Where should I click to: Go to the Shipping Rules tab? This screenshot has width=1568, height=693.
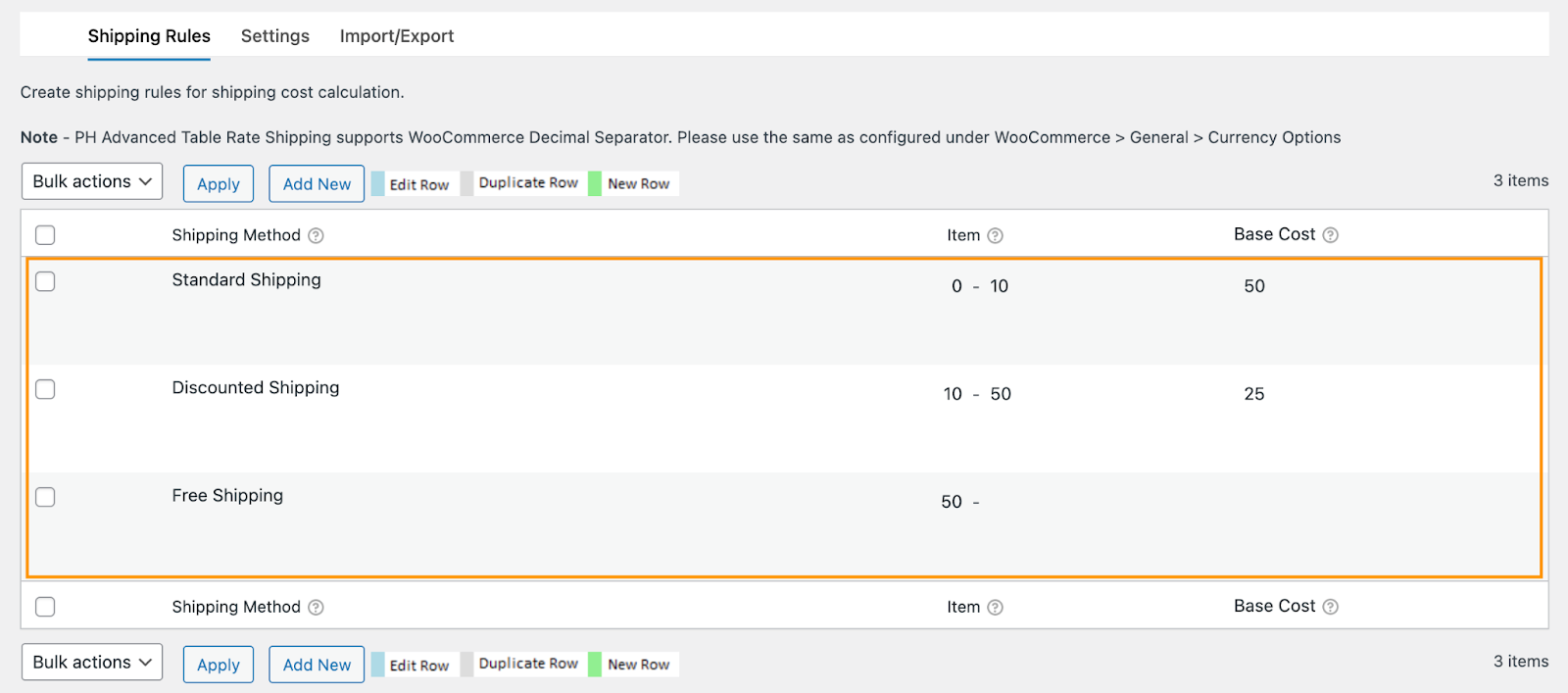(x=149, y=36)
